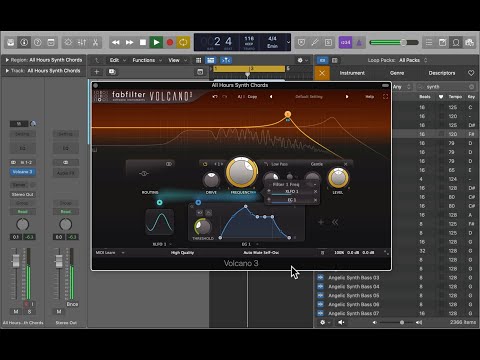Click the large Frequency knob

click(242, 173)
